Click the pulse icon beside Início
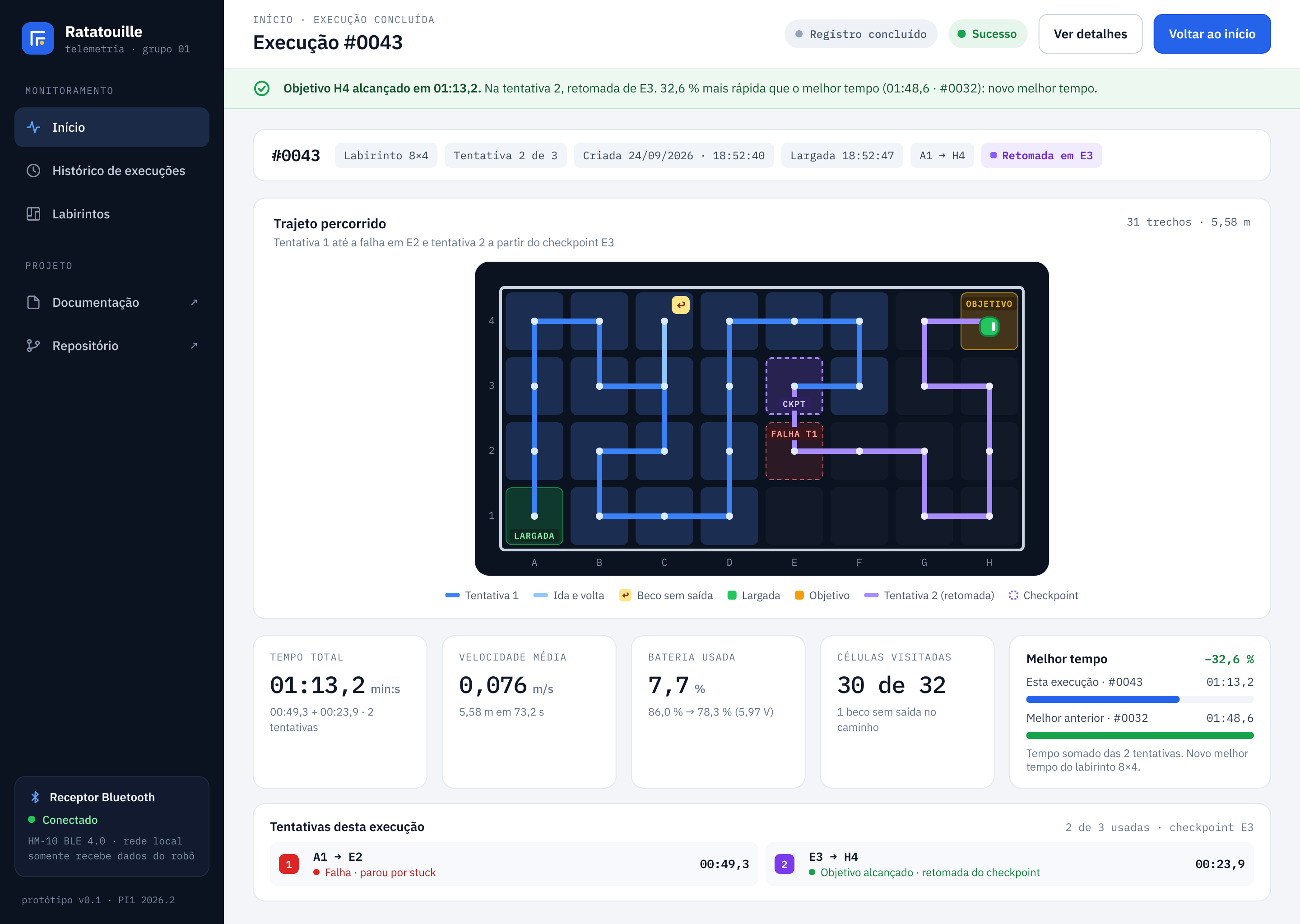1300x924 pixels. pyautogui.click(x=33, y=127)
